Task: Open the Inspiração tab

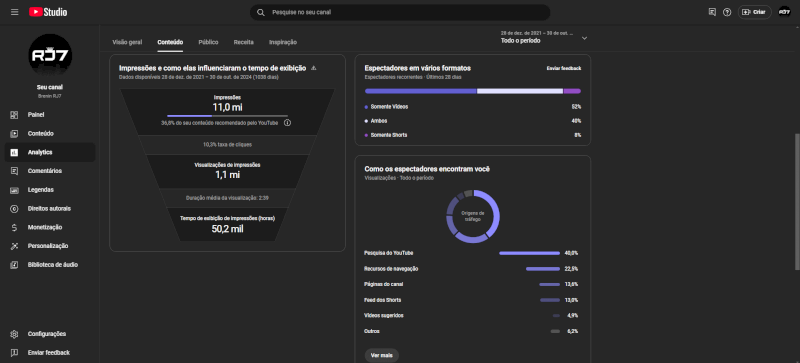Action: [x=283, y=42]
